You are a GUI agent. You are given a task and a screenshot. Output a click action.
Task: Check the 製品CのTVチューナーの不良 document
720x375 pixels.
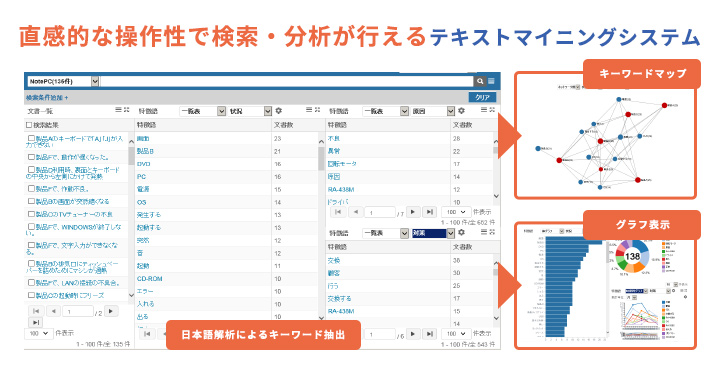tap(31, 214)
